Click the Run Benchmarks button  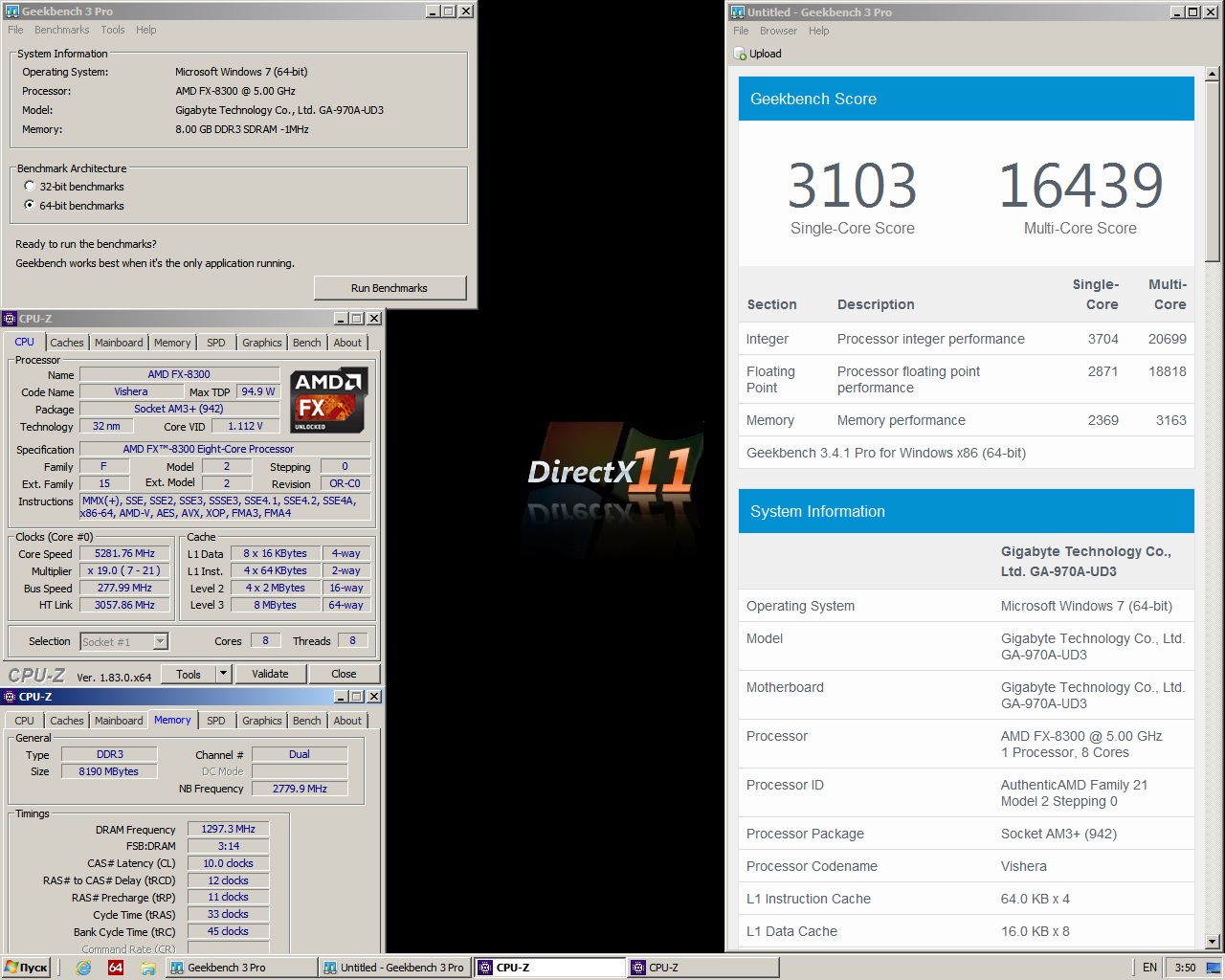(390, 288)
